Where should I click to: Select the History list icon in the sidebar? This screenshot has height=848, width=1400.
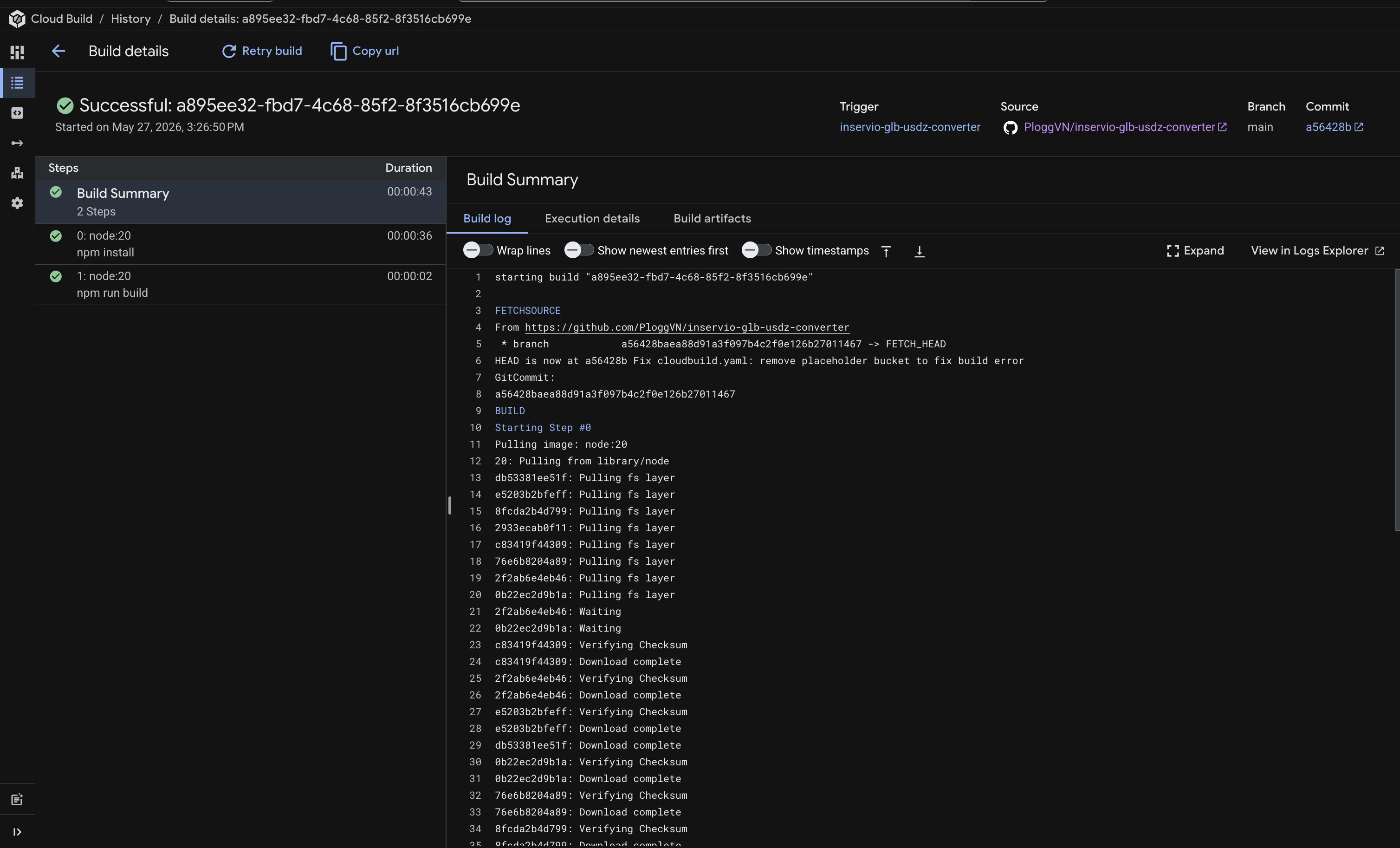[x=17, y=82]
